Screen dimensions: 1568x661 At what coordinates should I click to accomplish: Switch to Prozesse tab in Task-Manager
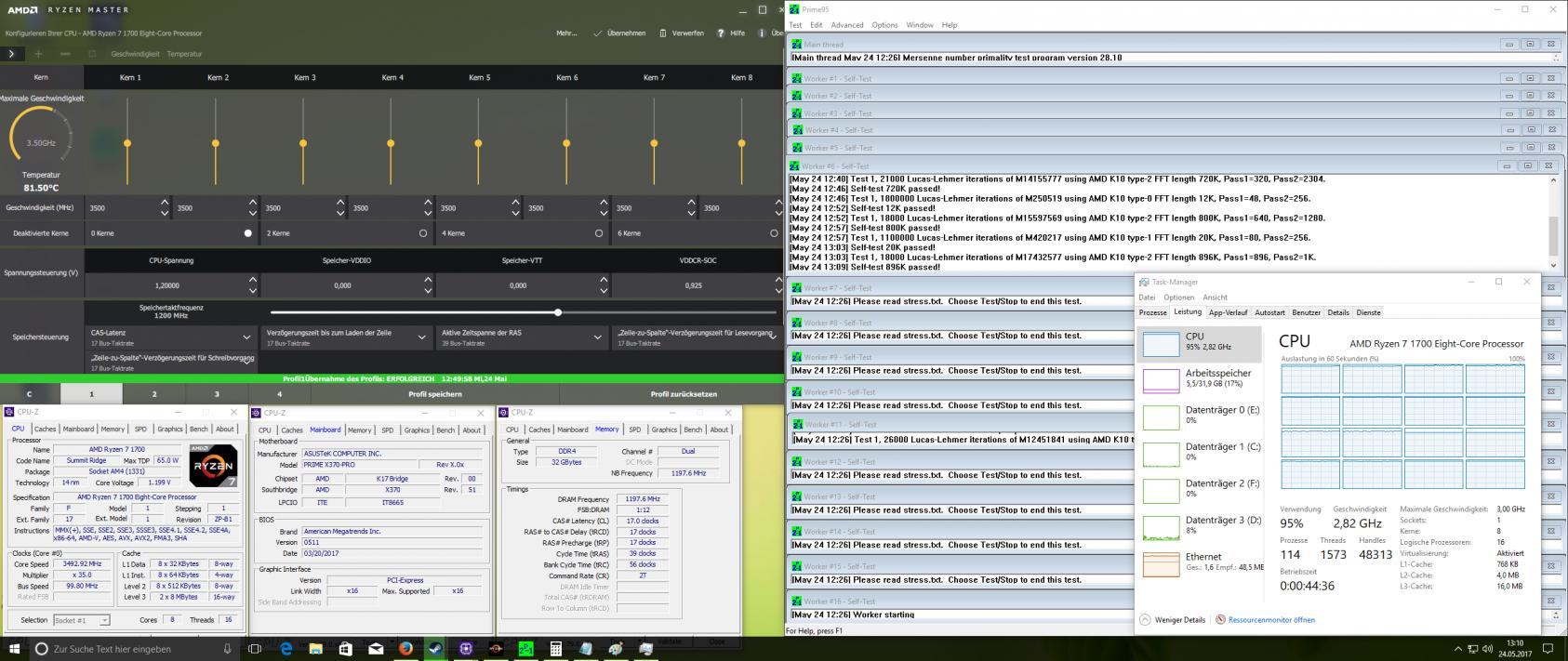coord(1153,312)
